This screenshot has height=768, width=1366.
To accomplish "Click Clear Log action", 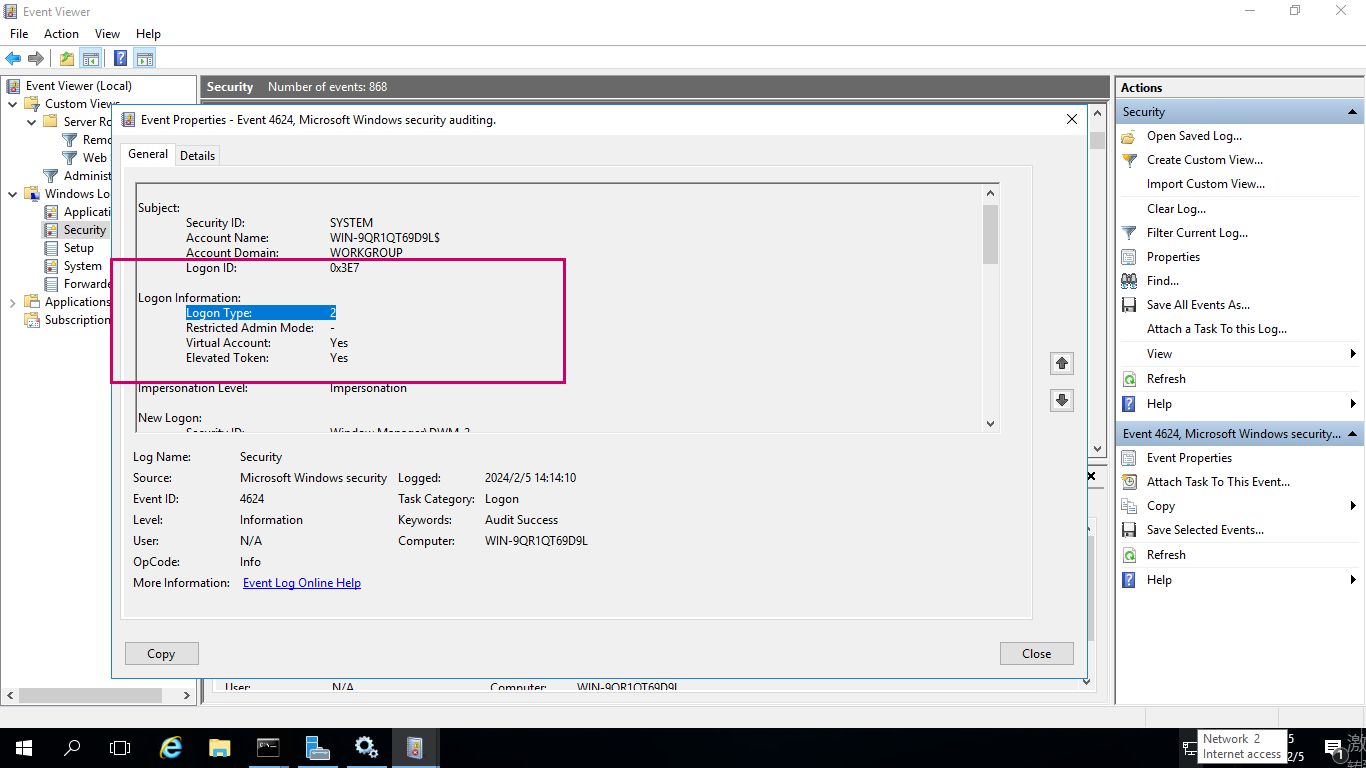I will click(1176, 209).
